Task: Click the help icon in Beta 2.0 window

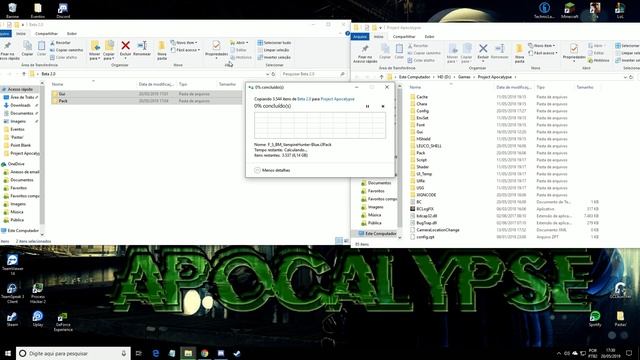Action: coord(347,33)
